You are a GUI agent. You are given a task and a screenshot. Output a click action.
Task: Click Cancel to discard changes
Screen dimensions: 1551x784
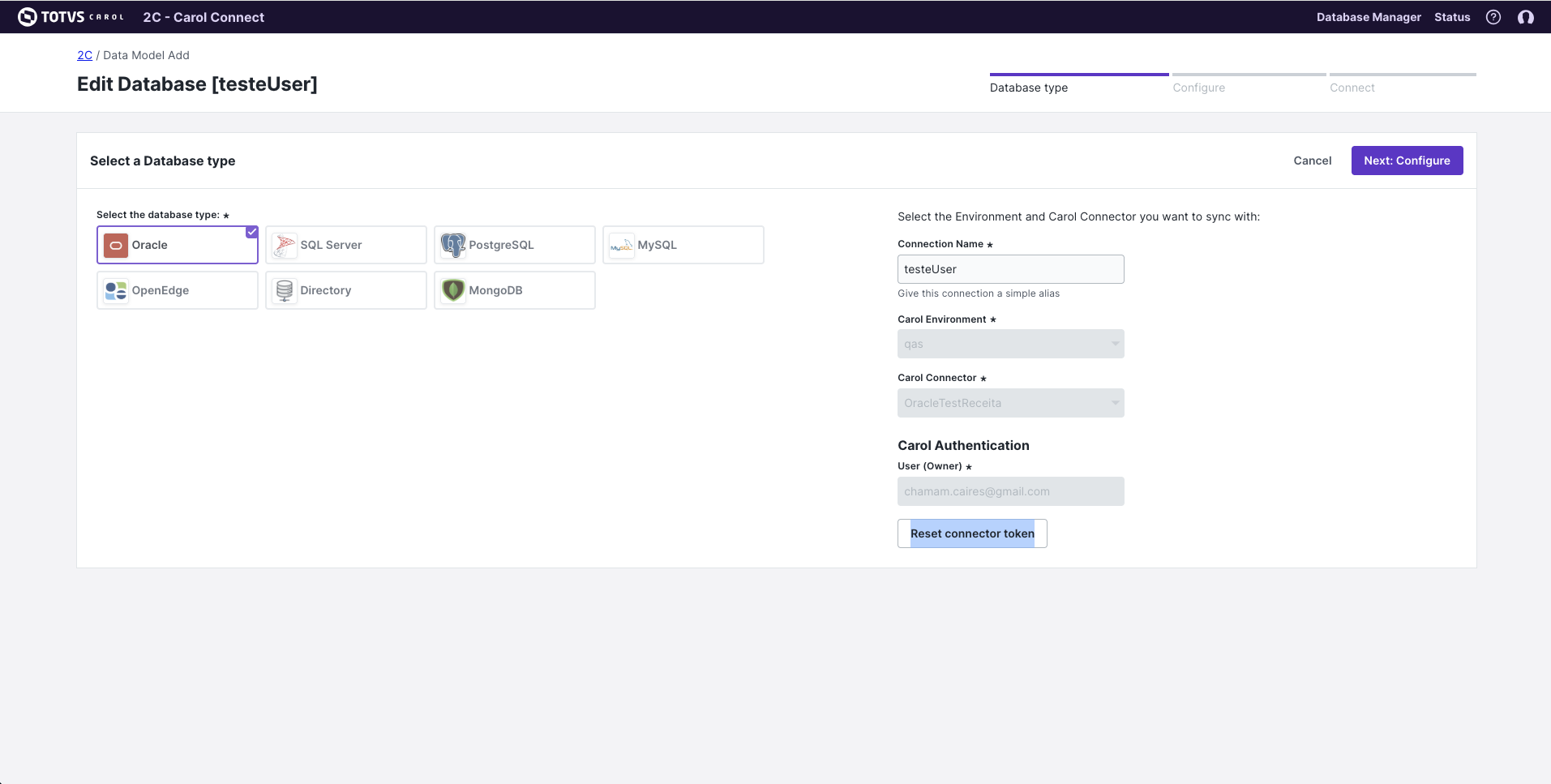(x=1312, y=160)
